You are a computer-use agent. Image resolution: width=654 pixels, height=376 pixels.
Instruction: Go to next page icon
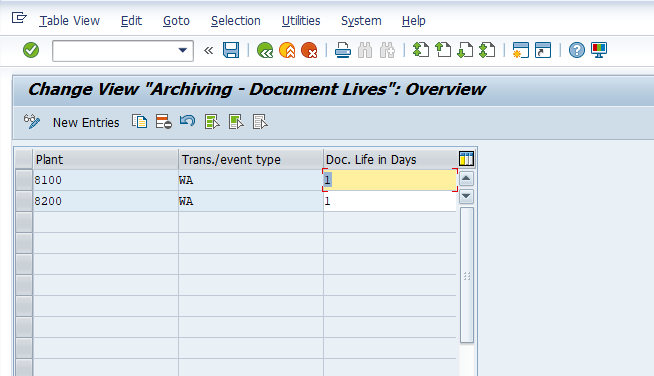click(465, 50)
